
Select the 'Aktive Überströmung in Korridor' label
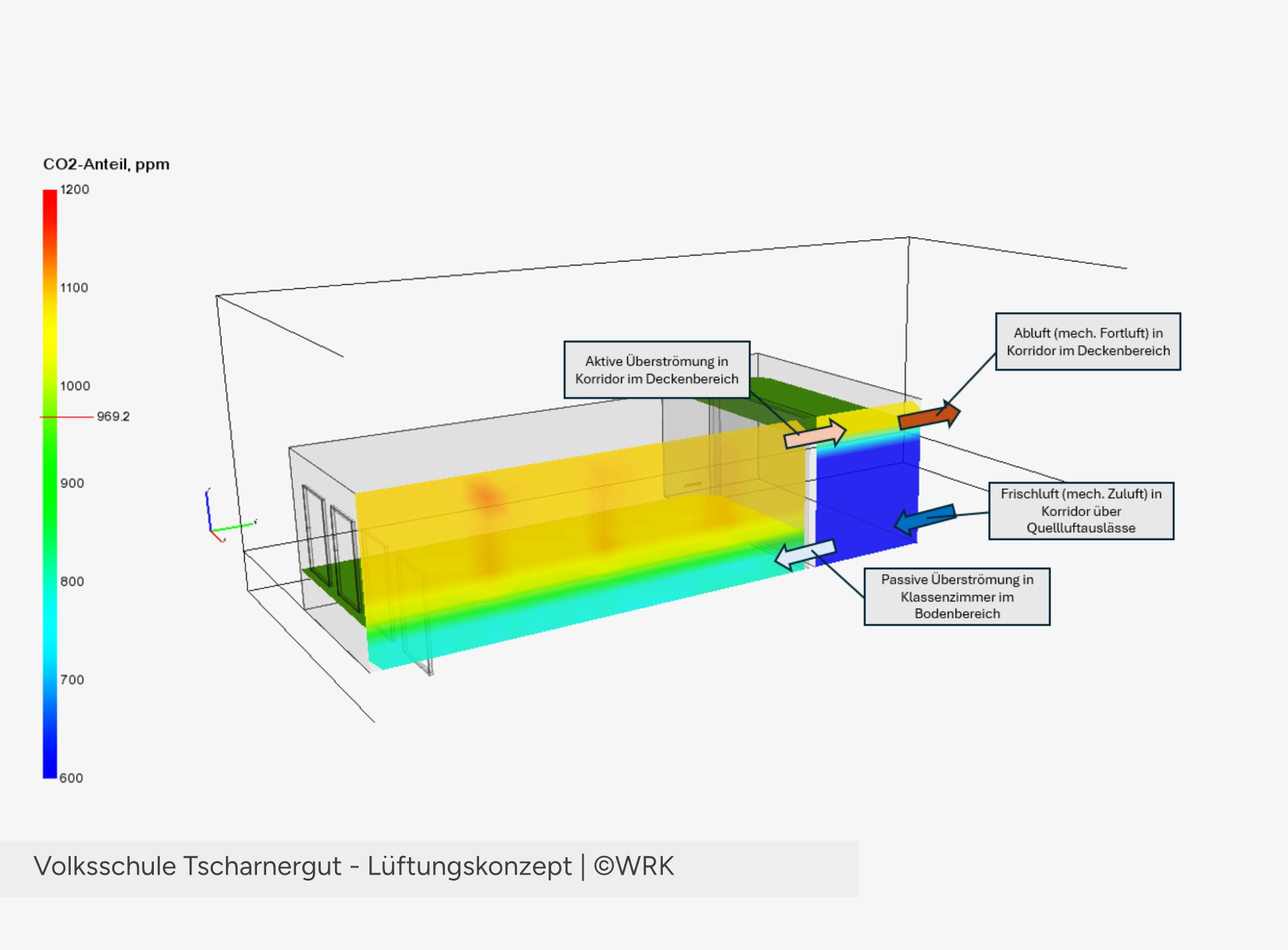[x=656, y=370]
